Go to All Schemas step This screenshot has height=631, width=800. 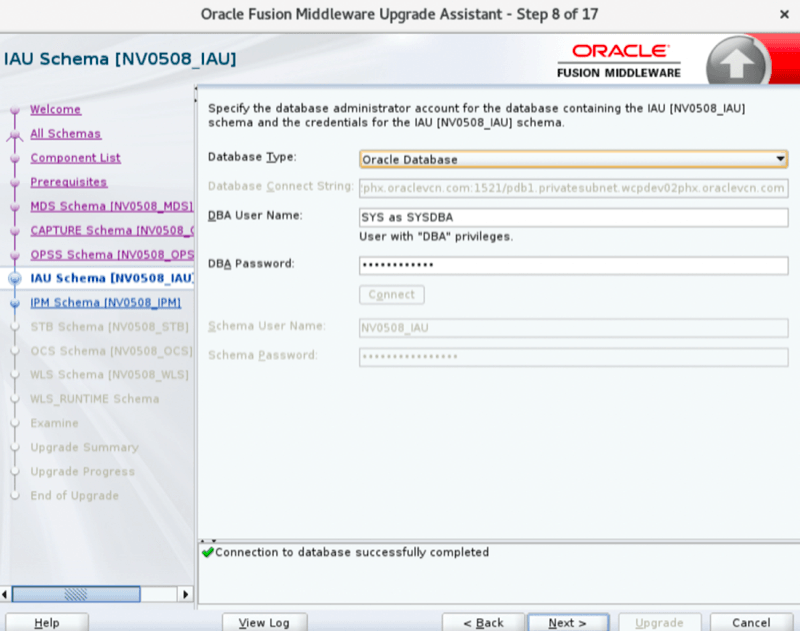[x=65, y=134]
